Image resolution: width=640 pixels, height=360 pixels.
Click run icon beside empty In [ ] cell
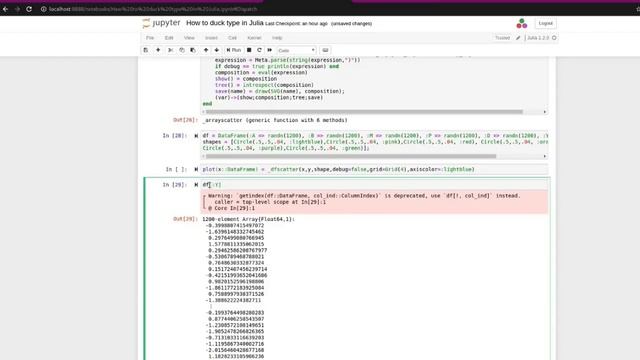click(196, 169)
